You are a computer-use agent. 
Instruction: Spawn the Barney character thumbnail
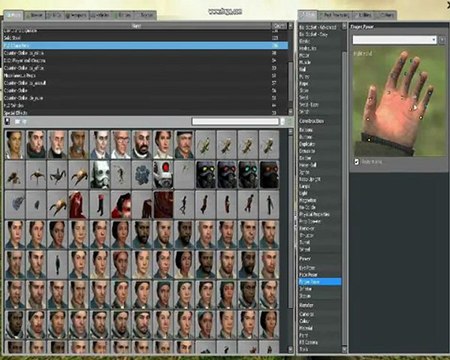click(x=36, y=144)
